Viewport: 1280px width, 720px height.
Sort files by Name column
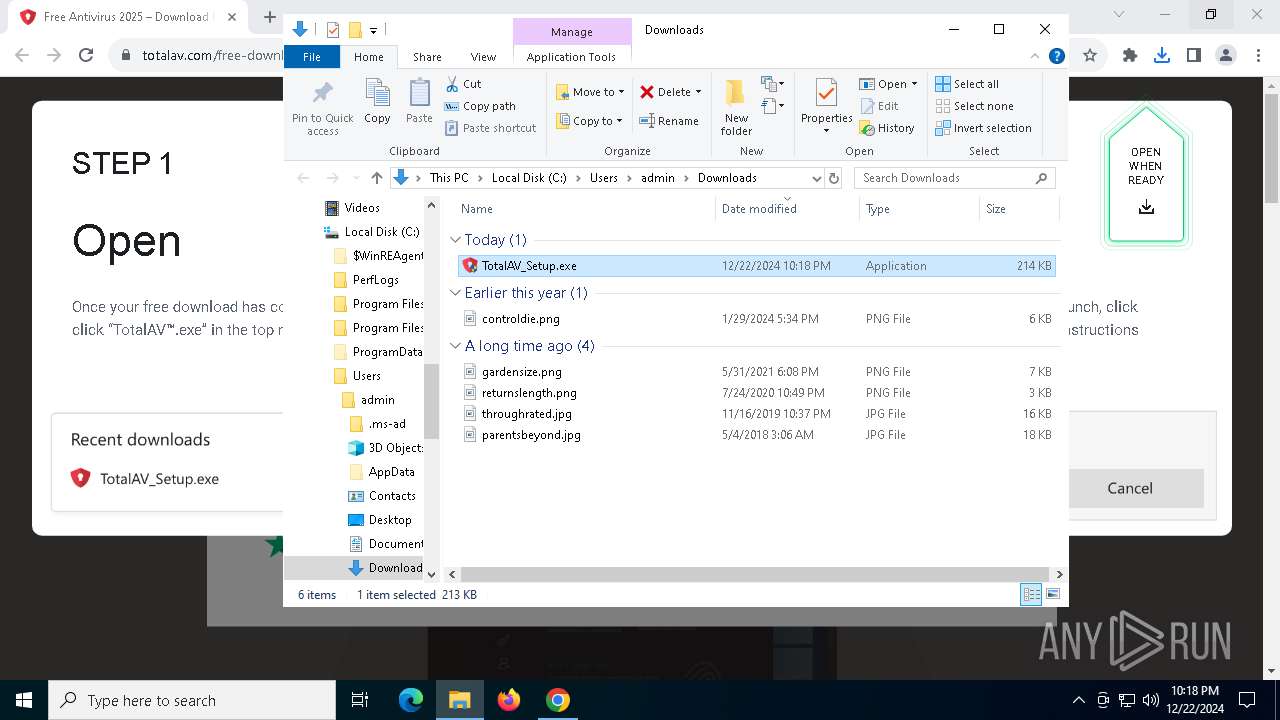coord(585,209)
